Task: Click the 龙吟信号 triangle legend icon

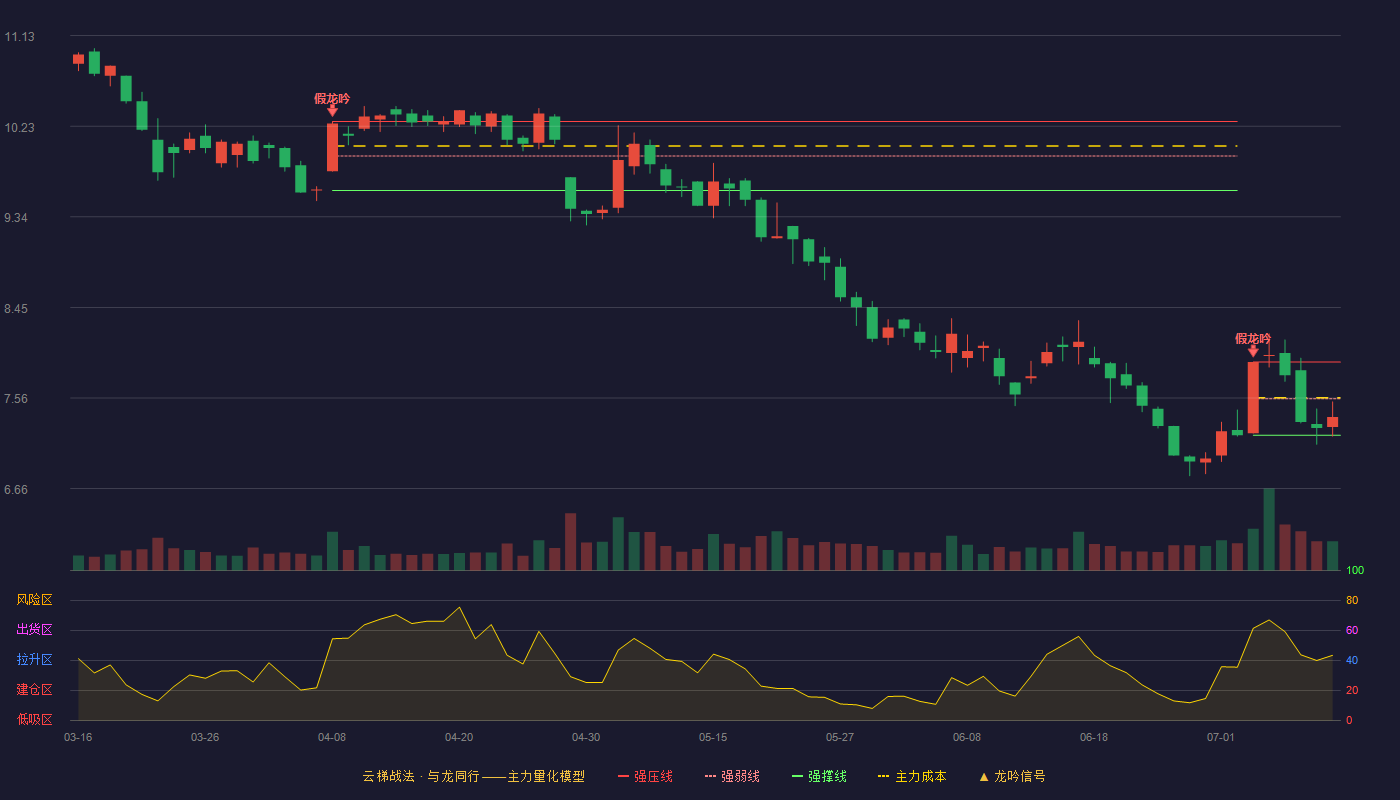Action: [x=983, y=777]
